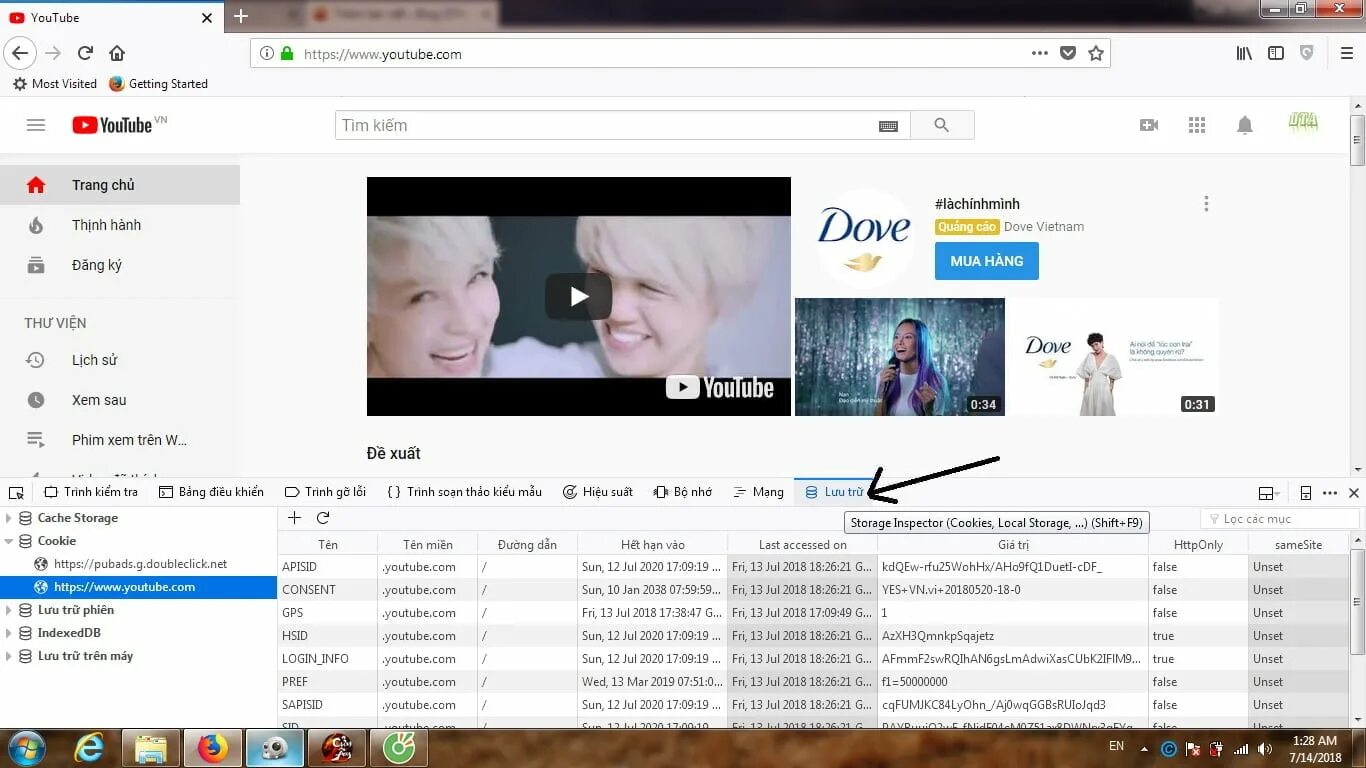Play the main Dove ad video
Screen dimensions: 1366x768
578,296
